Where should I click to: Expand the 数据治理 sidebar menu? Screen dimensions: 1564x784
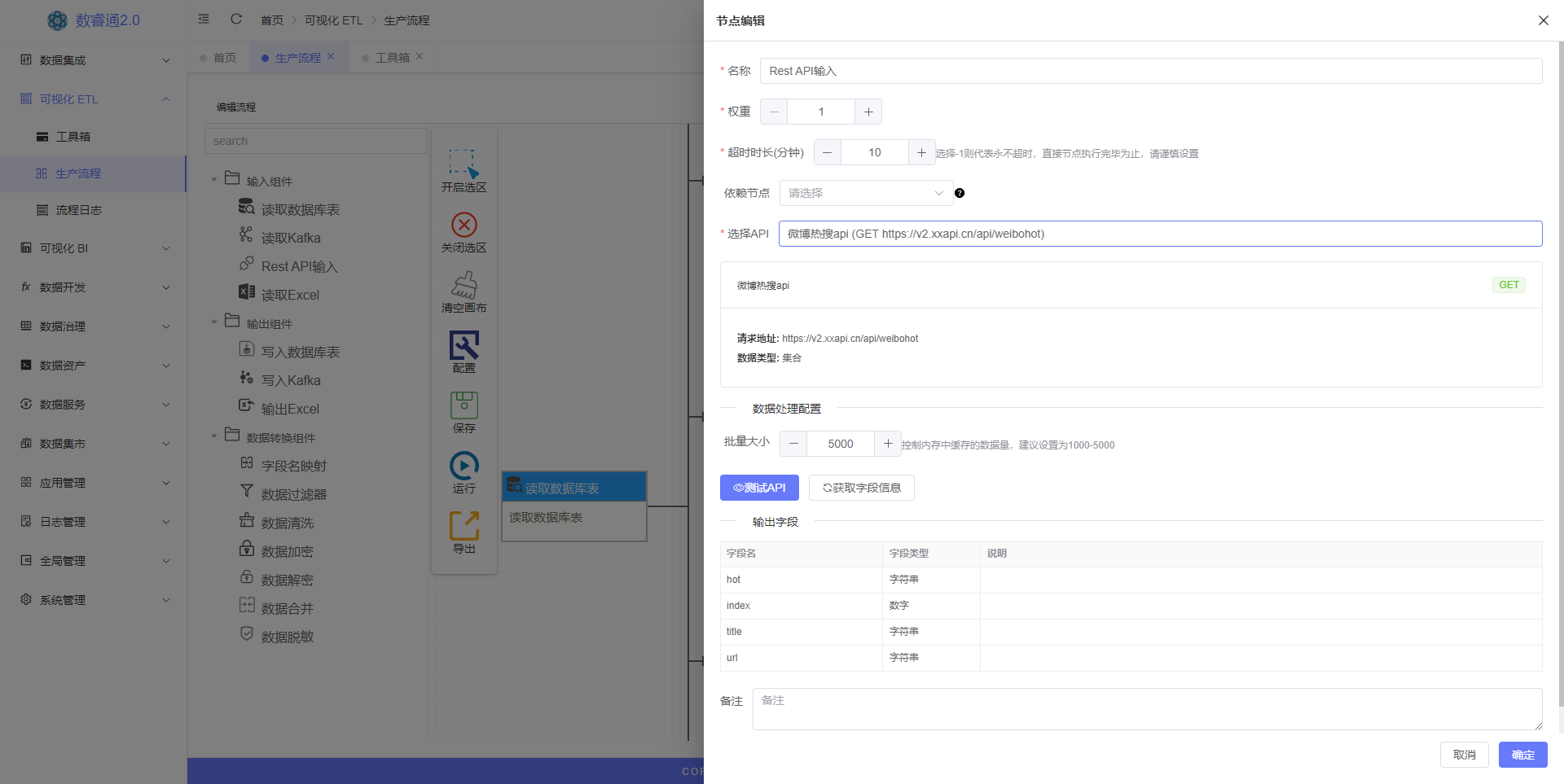[x=94, y=326]
